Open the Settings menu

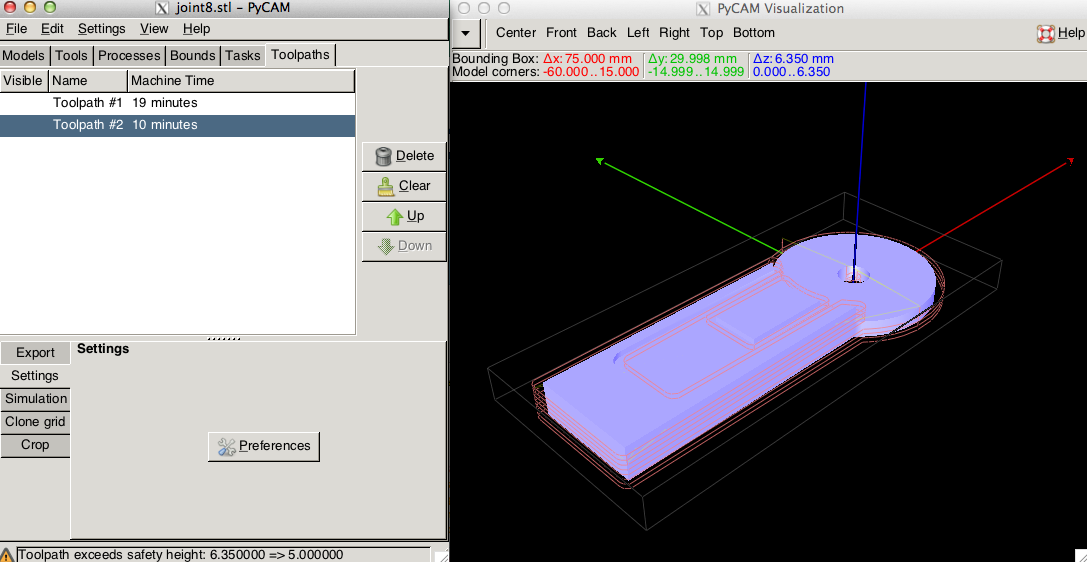tap(101, 29)
